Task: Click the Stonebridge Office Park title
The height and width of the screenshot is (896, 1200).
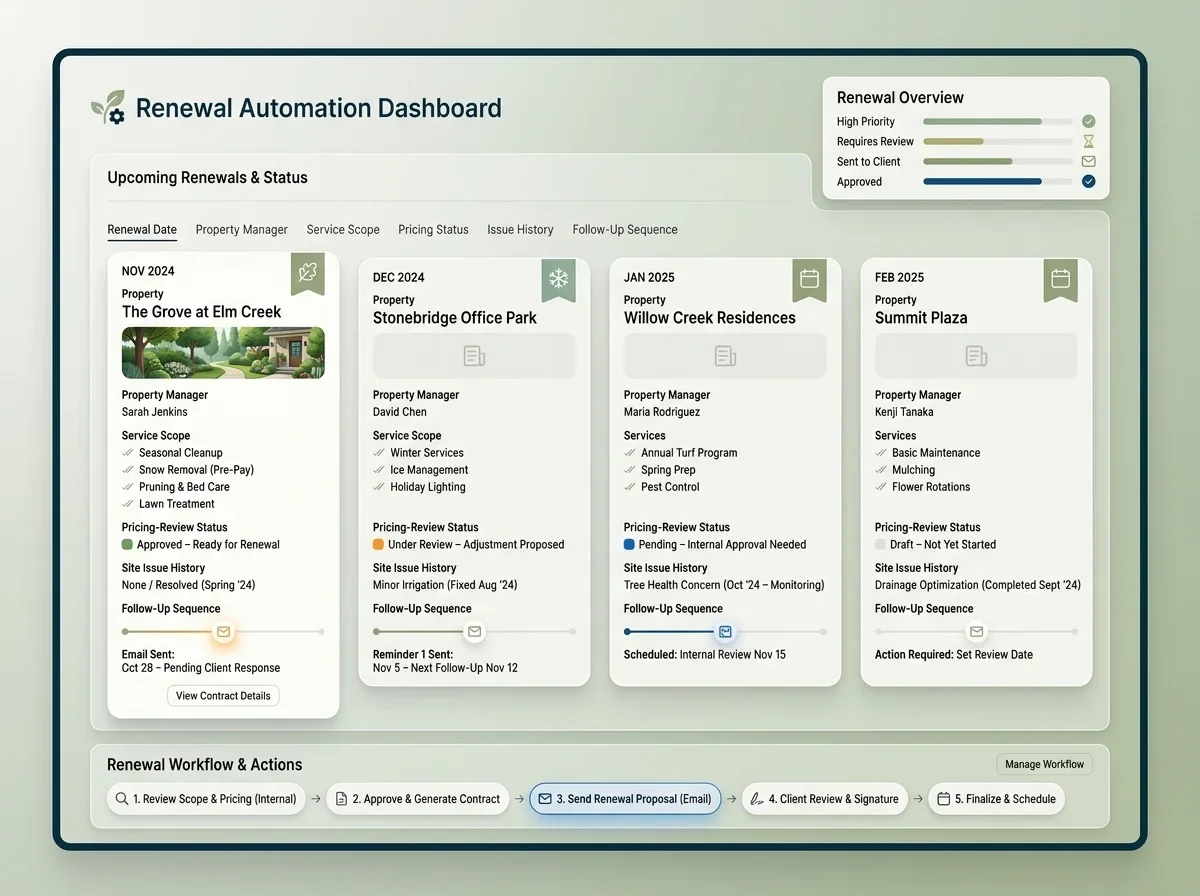Action: (x=455, y=318)
